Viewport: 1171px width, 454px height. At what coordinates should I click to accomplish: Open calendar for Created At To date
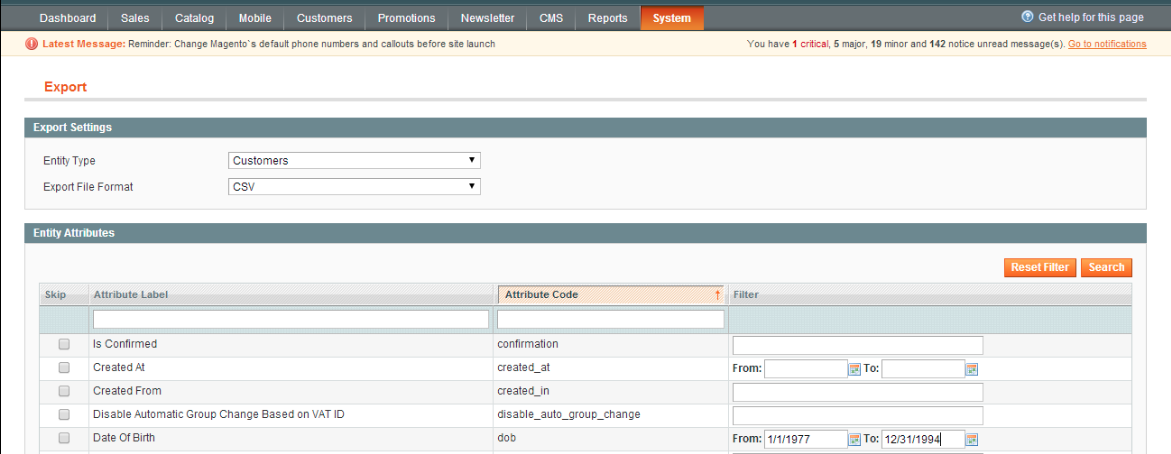pyautogui.click(x=971, y=369)
